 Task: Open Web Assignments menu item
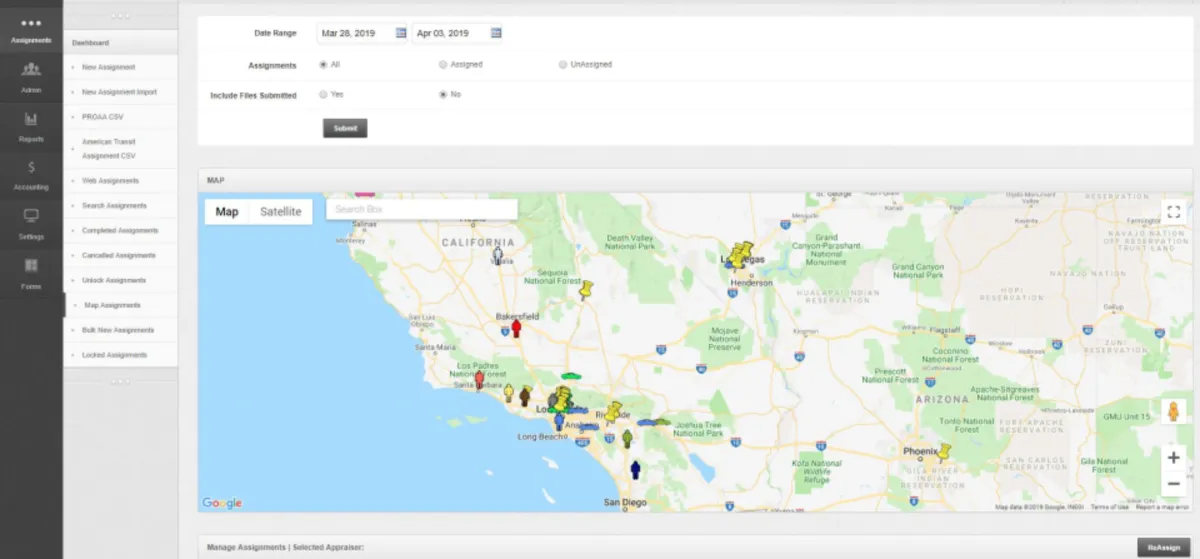pos(121,181)
